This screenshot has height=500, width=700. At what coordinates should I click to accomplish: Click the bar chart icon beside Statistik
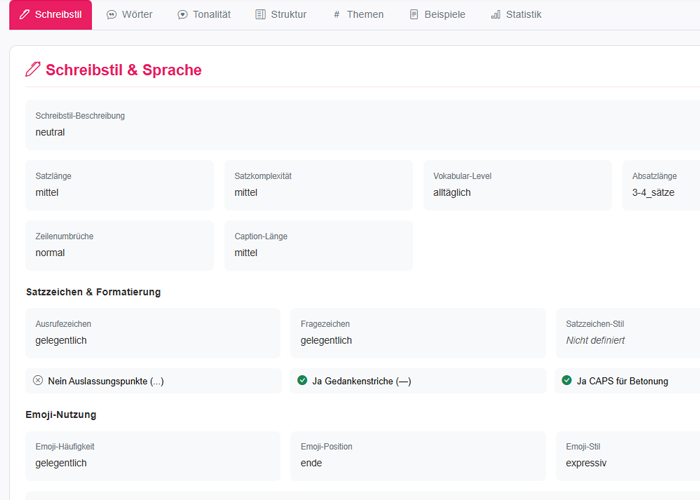496,15
